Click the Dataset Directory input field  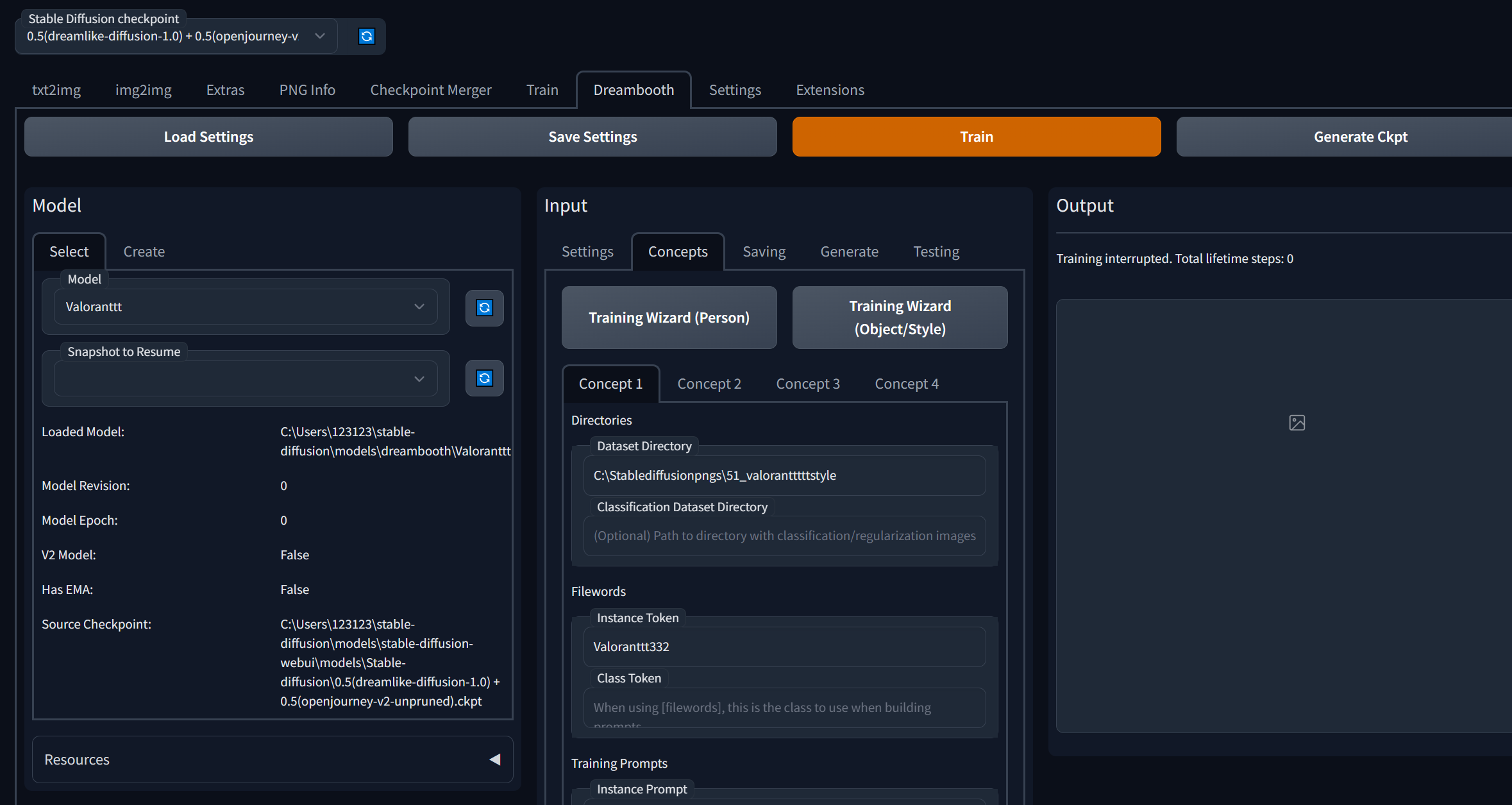pos(784,475)
